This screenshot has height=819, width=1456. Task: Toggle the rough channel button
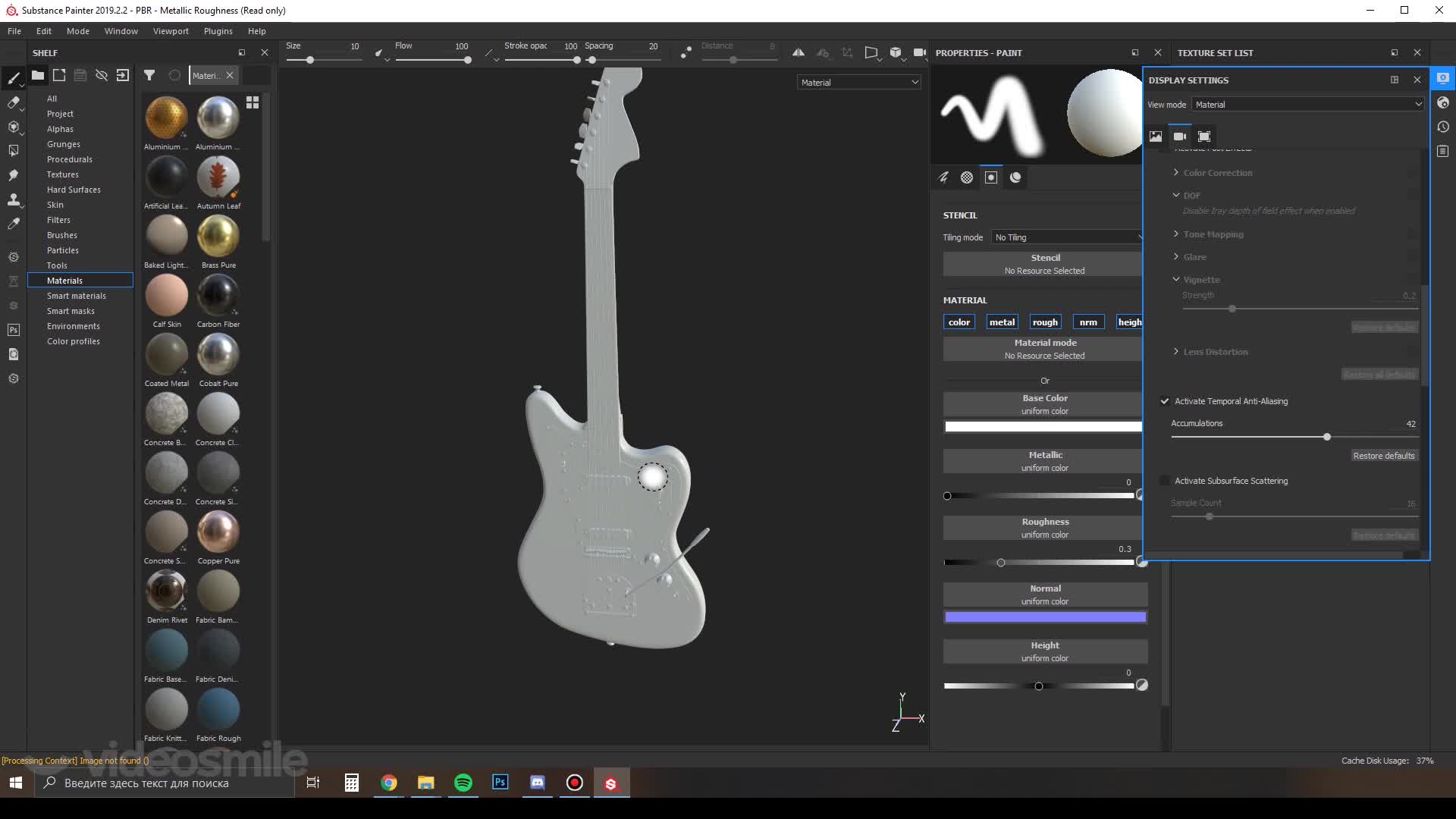[x=1045, y=322]
